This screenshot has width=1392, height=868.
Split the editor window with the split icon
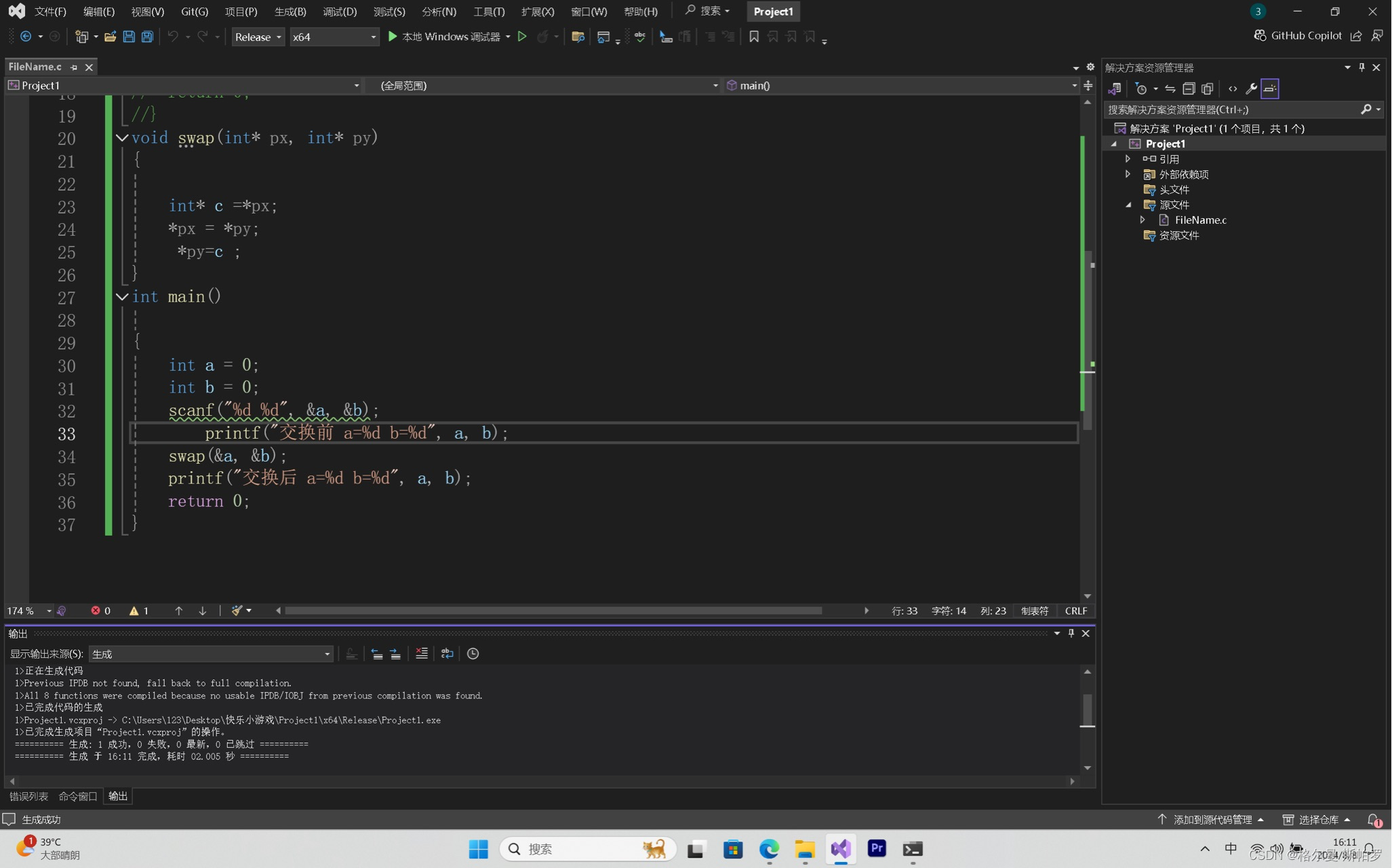click(1088, 85)
